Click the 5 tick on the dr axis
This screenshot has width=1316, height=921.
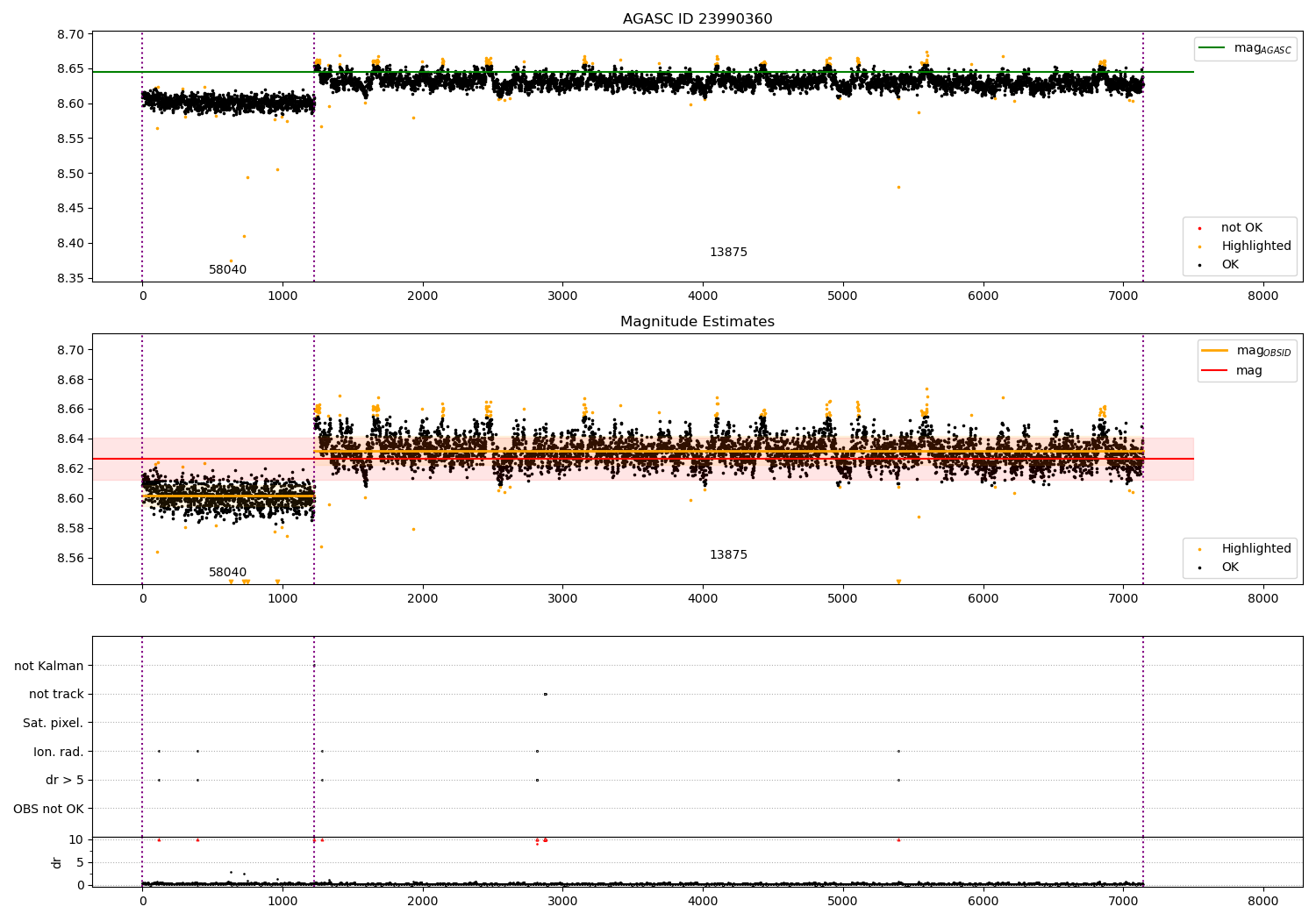coord(80,862)
